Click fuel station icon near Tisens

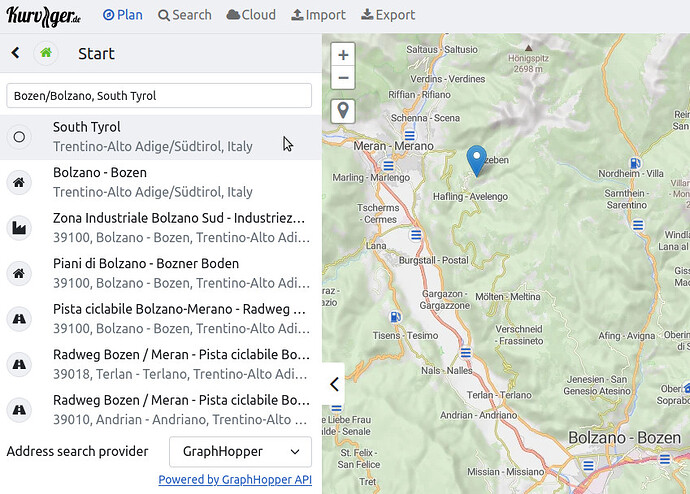click(396, 318)
